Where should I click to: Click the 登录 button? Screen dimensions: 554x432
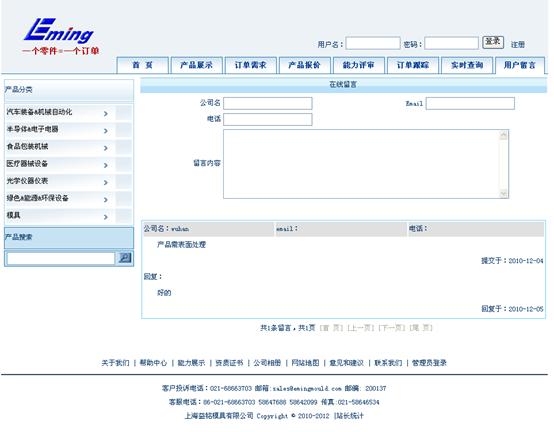493,42
